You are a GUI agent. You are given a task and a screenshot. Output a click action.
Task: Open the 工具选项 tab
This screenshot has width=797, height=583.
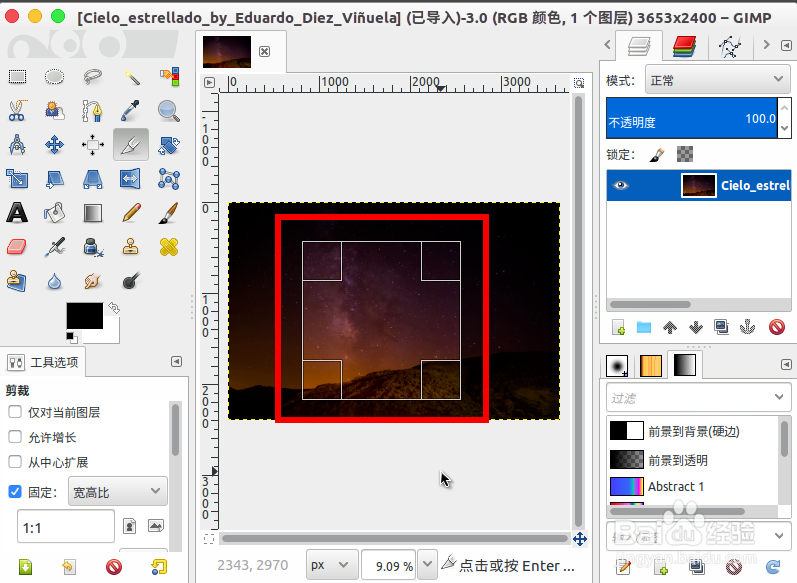pos(43,362)
